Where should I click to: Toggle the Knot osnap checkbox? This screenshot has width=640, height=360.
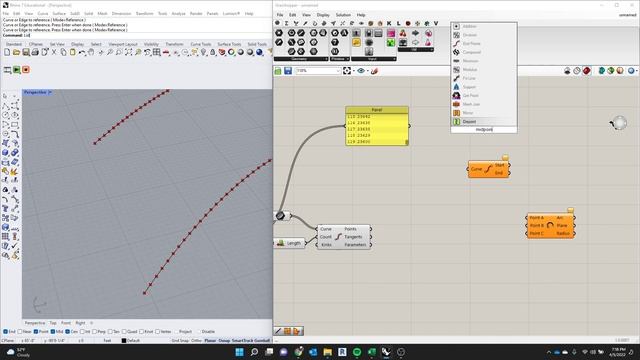pyautogui.click(x=141, y=331)
